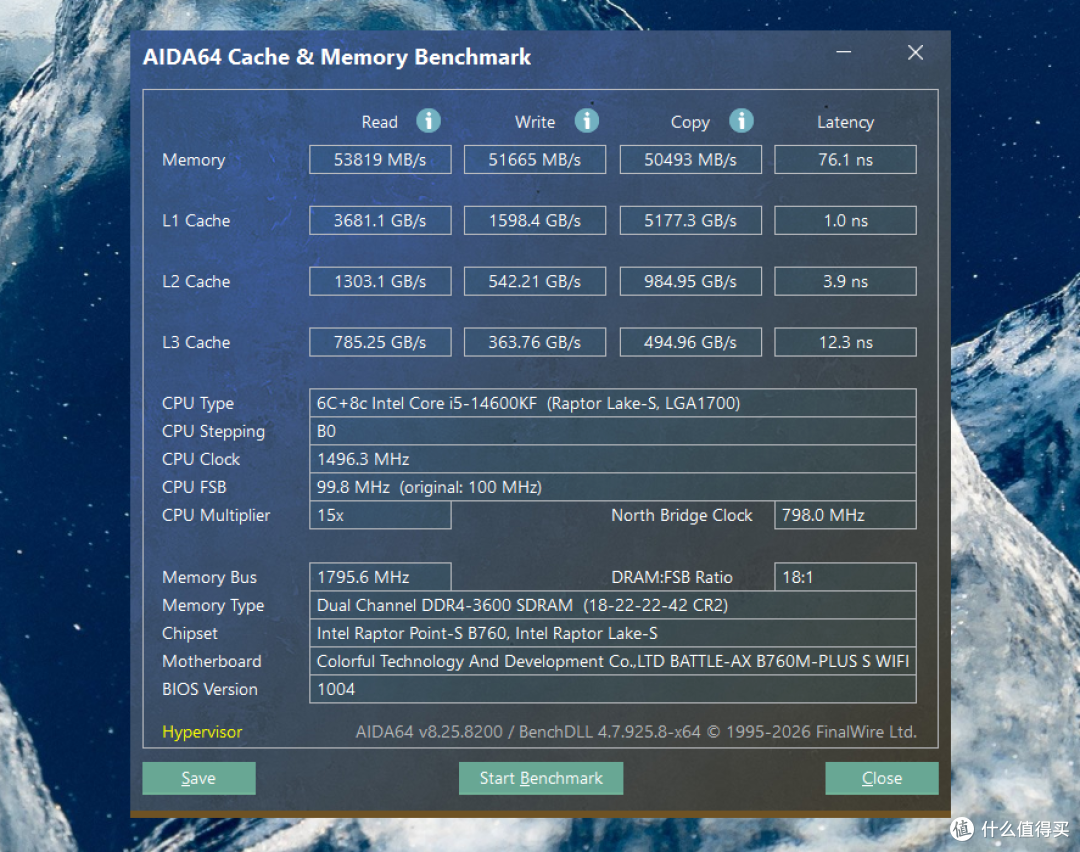Select L1 Cache read 3681.1 GB/s
This screenshot has height=852, width=1080.
[x=380, y=220]
